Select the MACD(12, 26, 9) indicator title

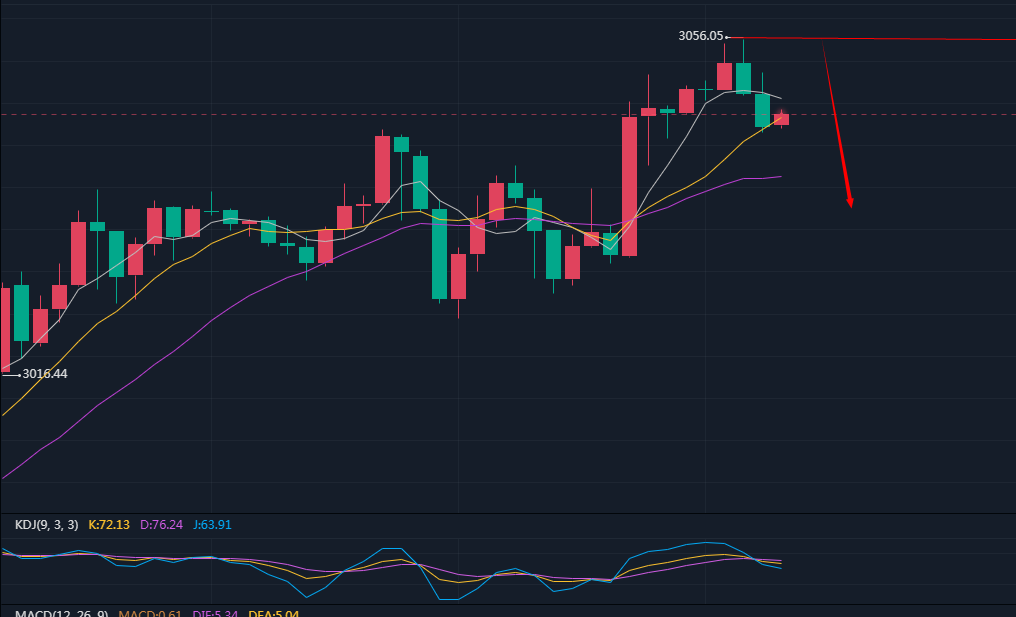tap(62, 613)
